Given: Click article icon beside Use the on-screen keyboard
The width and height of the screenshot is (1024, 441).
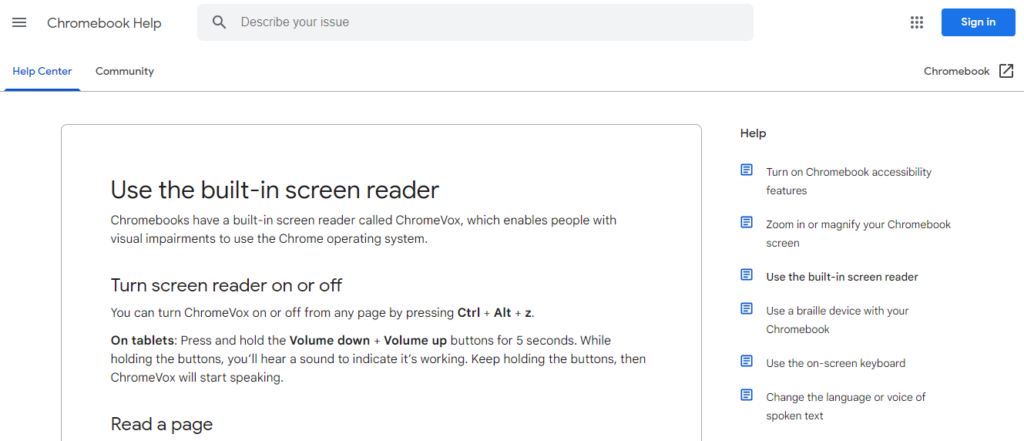Looking at the screenshot, I should (746, 361).
